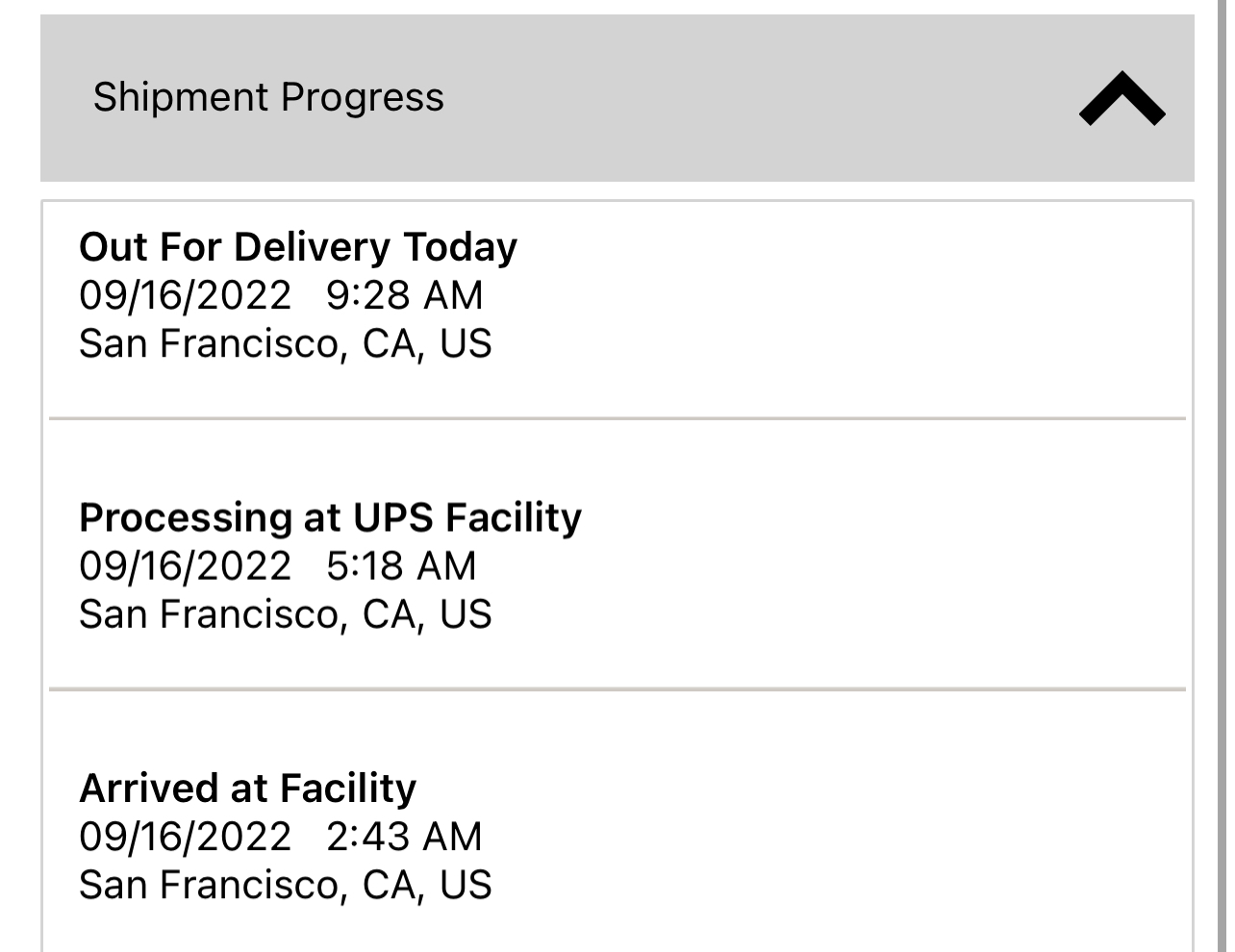Click the Shipment Progress header title
The height and width of the screenshot is (952, 1235).
268,97
